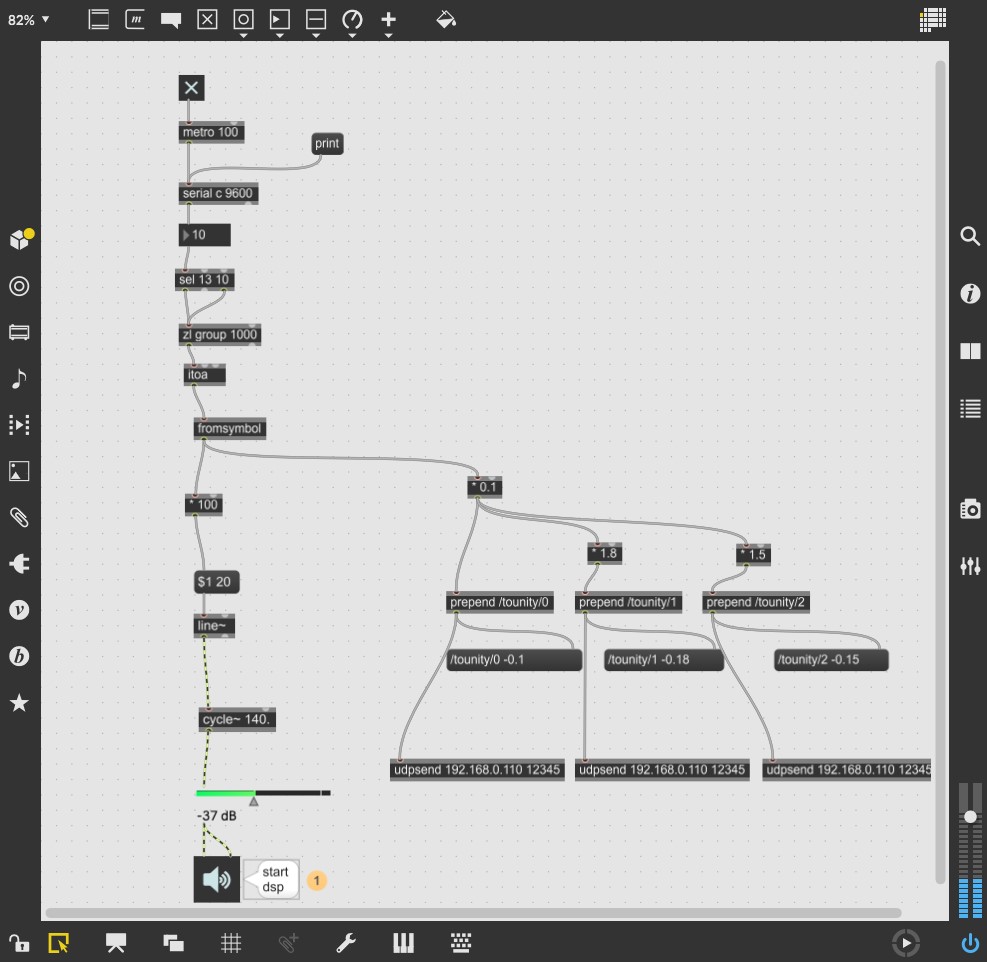Open the object browser cube icon
The image size is (987, 962).
(19, 239)
